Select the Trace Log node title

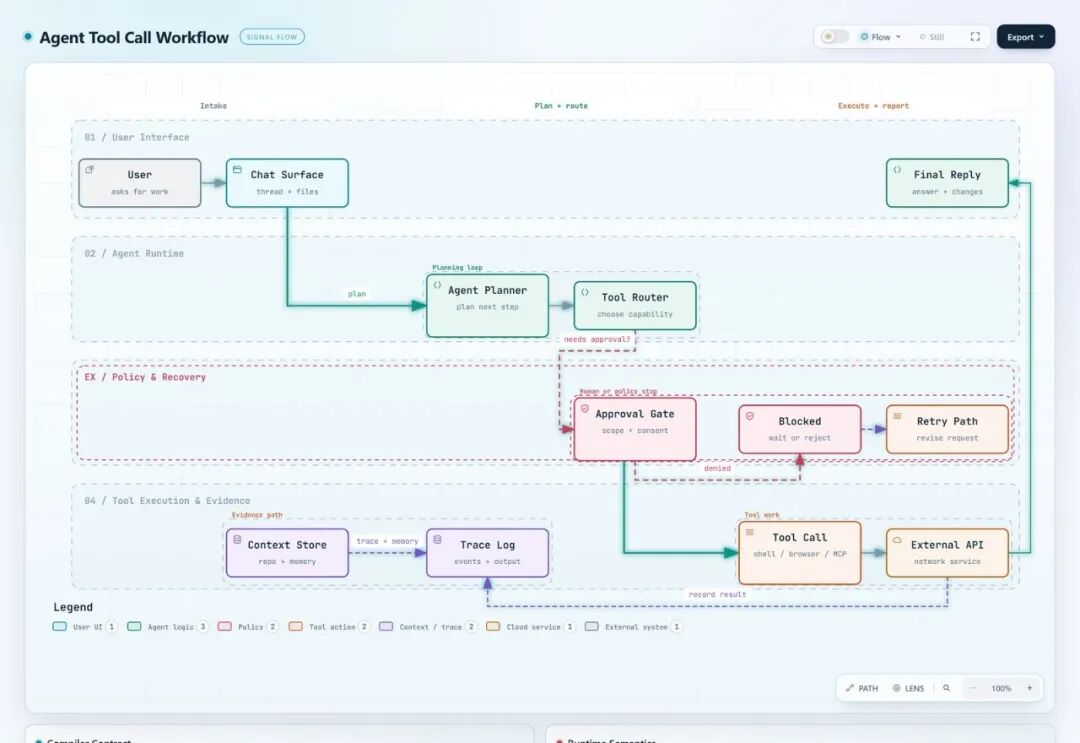coord(487,545)
